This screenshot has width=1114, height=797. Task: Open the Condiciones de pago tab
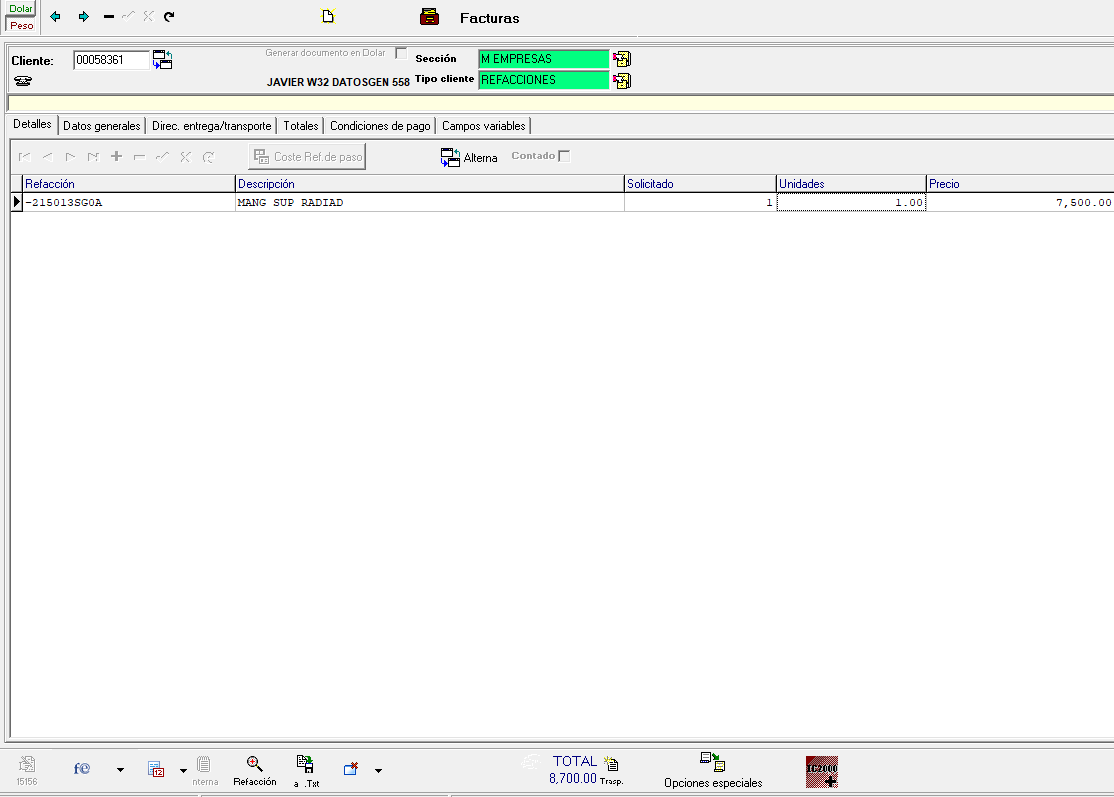click(380, 126)
